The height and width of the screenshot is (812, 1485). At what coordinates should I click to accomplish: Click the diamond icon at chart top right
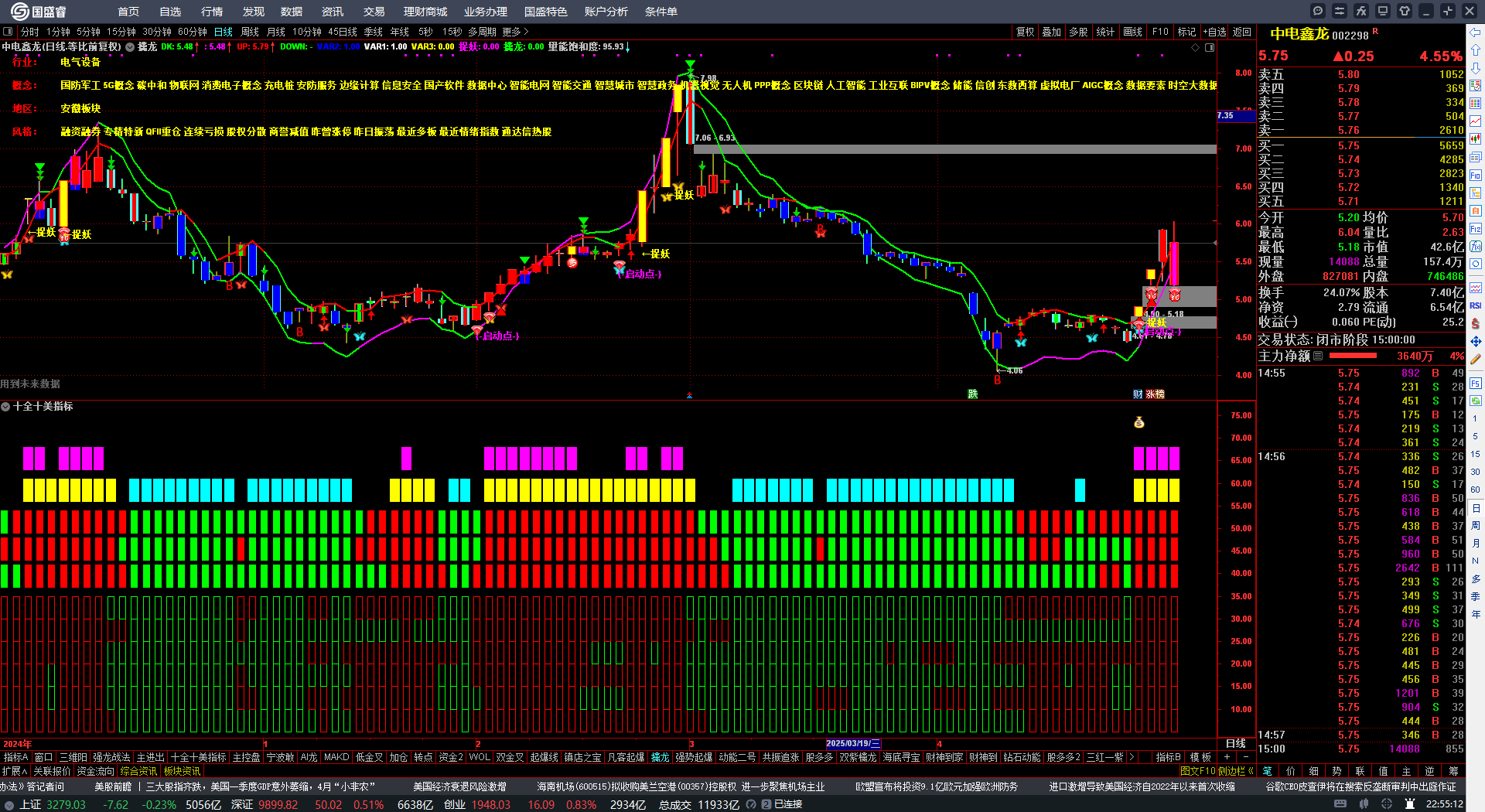coord(1196,47)
